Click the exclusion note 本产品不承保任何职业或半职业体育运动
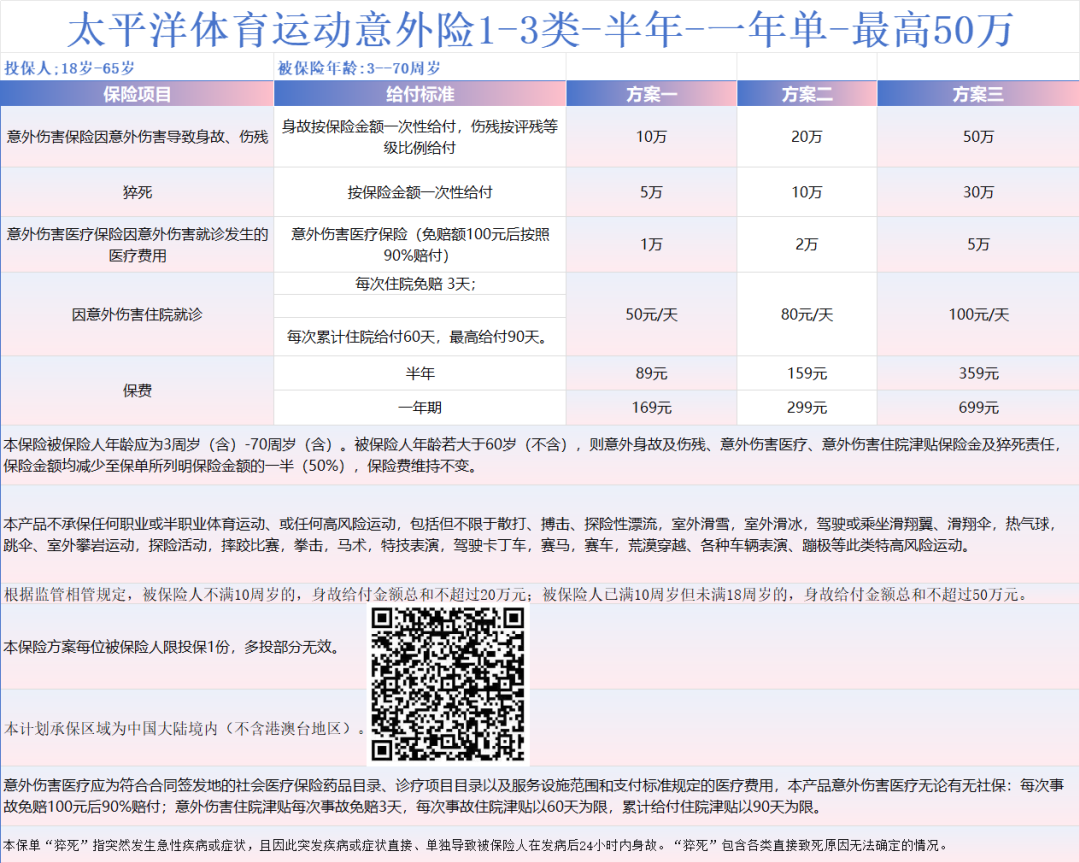Viewport: 1080px width, 863px height. (539, 534)
